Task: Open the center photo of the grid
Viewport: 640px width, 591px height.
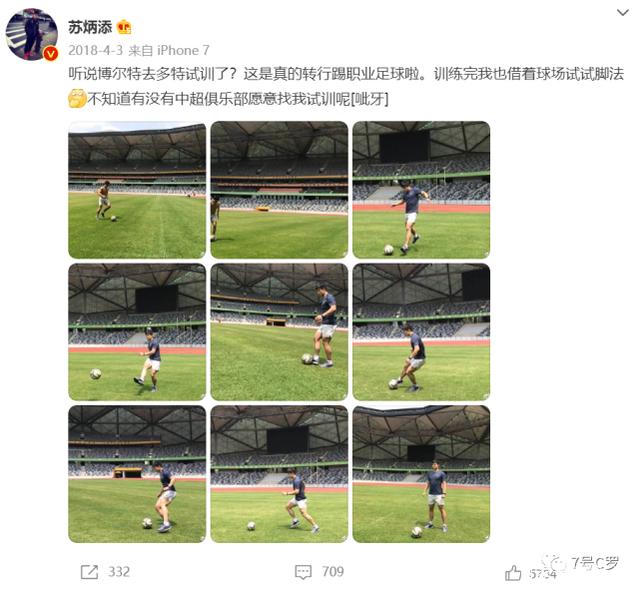Action: 279,332
